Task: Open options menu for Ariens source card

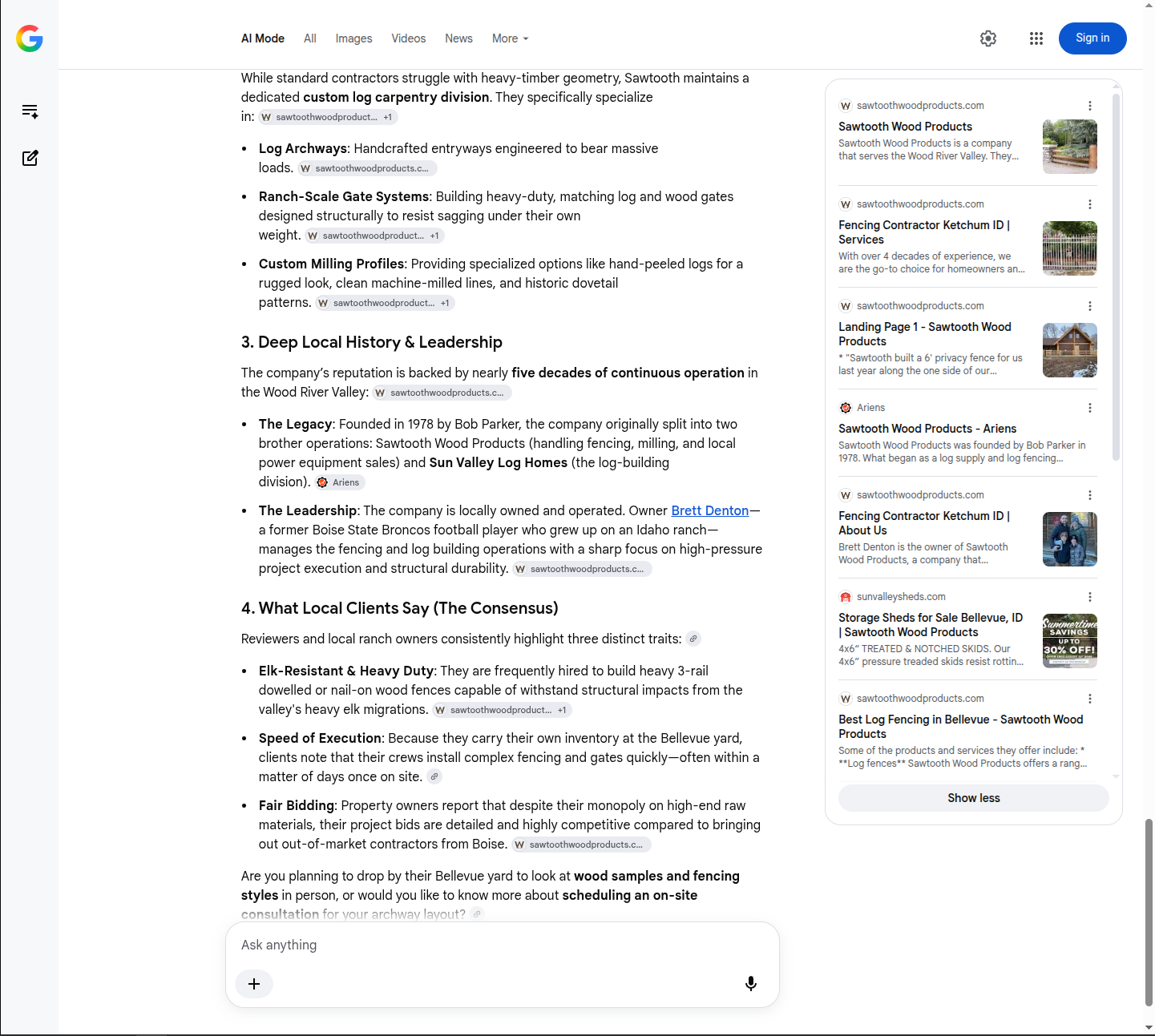Action: (1090, 408)
